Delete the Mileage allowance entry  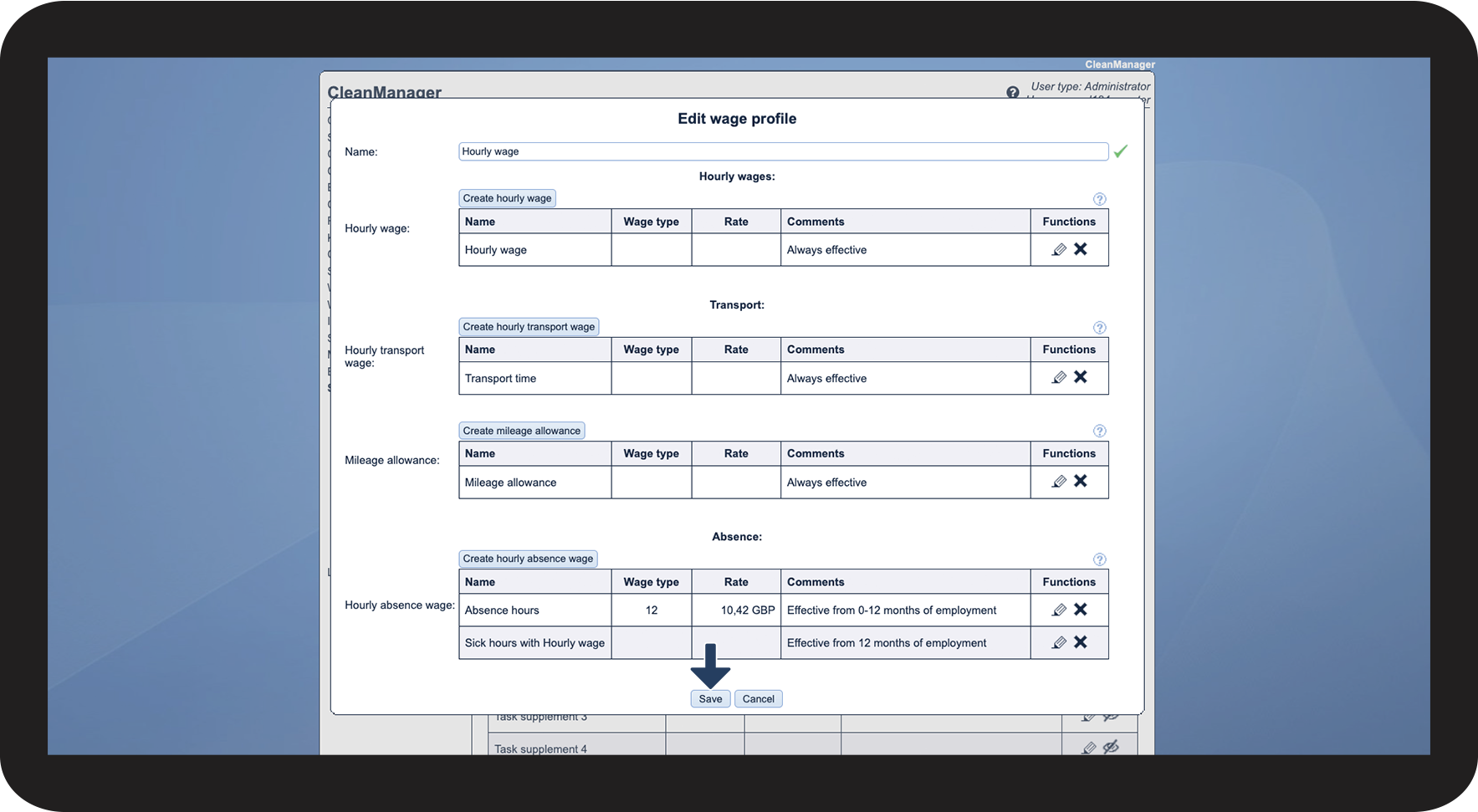click(1081, 481)
